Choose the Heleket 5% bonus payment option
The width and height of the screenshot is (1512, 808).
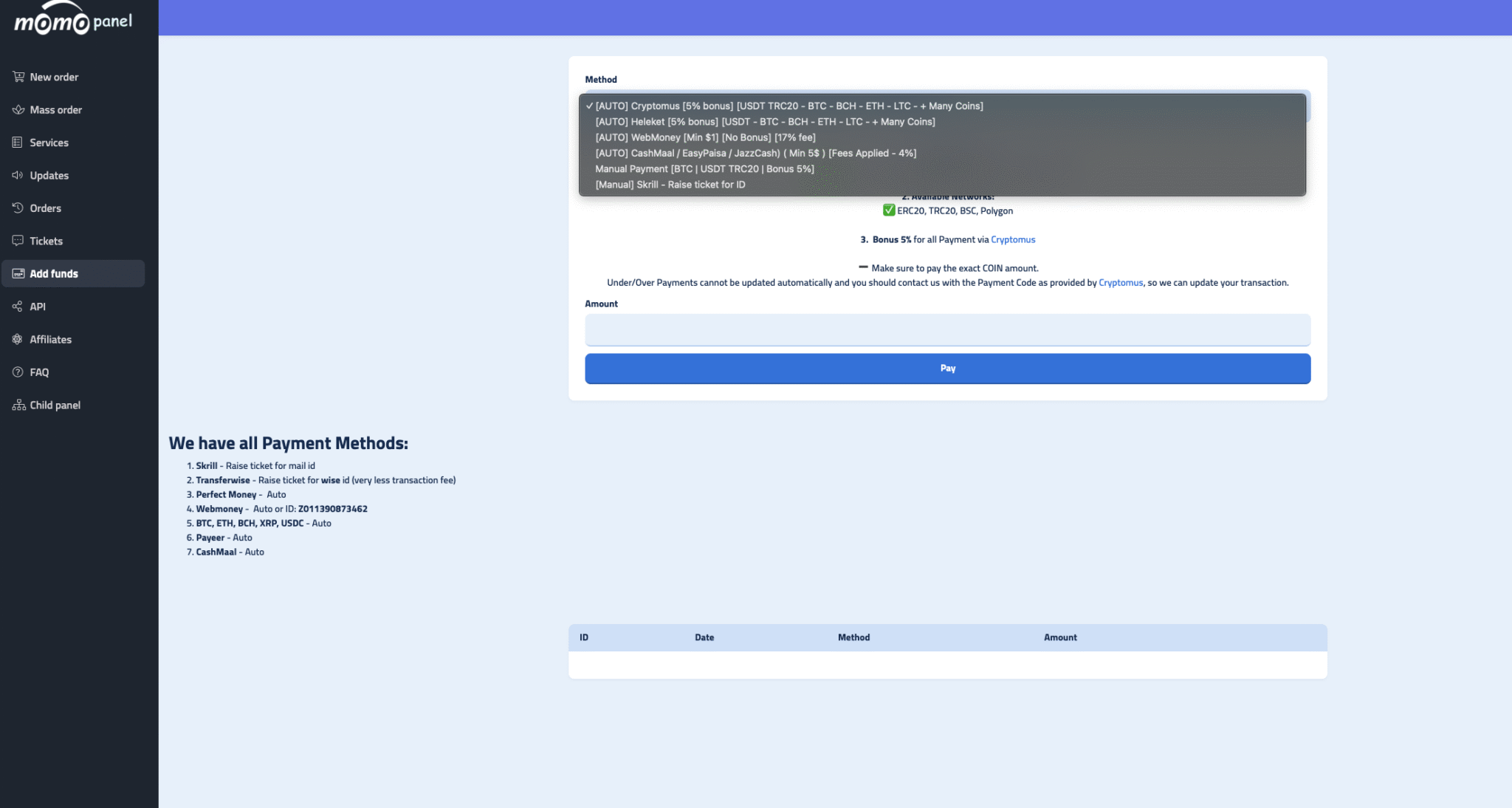(765, 122)
